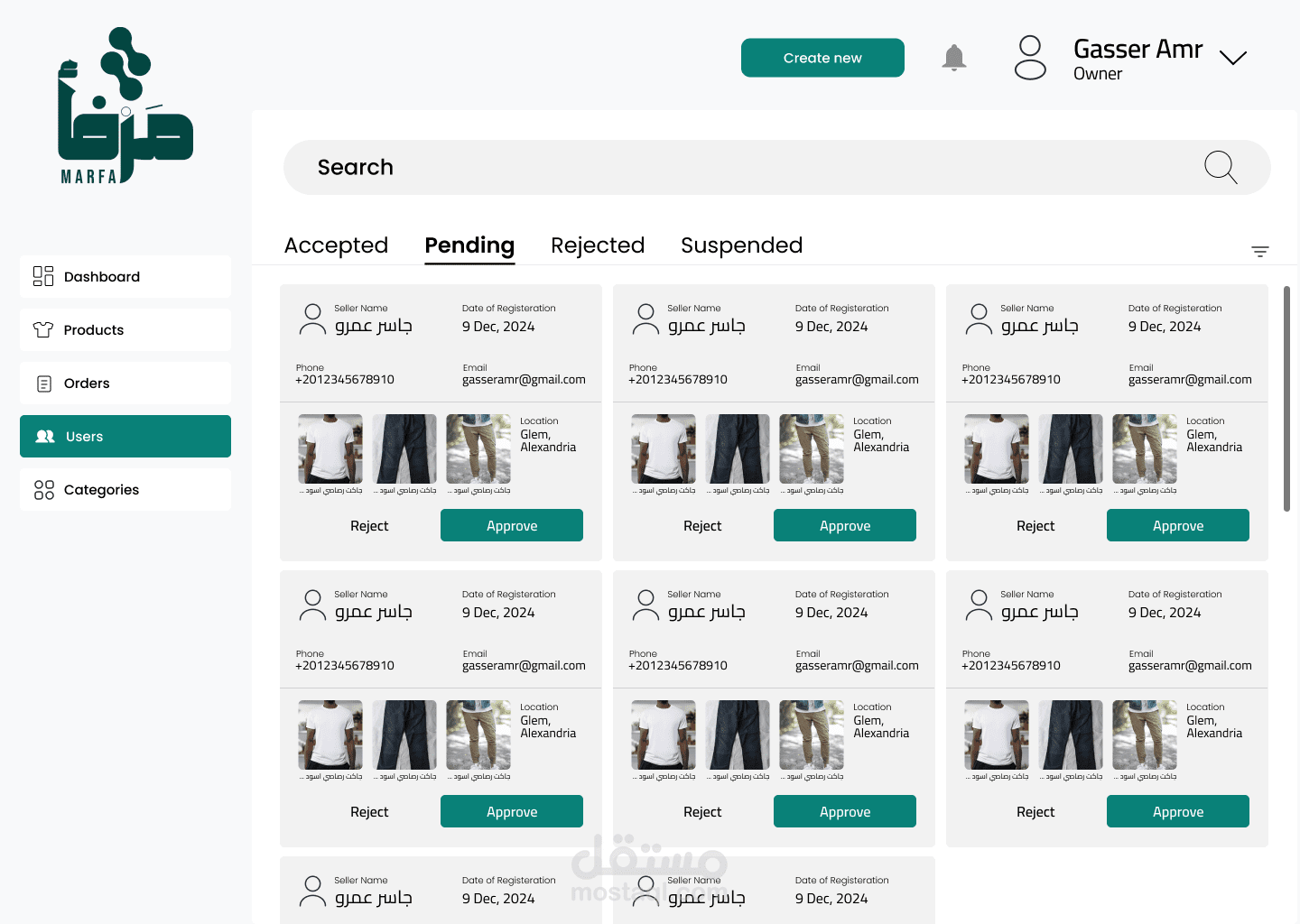The image size is (1300, 924).
Task: Approve the seller in the top-middle card
Action: click(845, 525)
